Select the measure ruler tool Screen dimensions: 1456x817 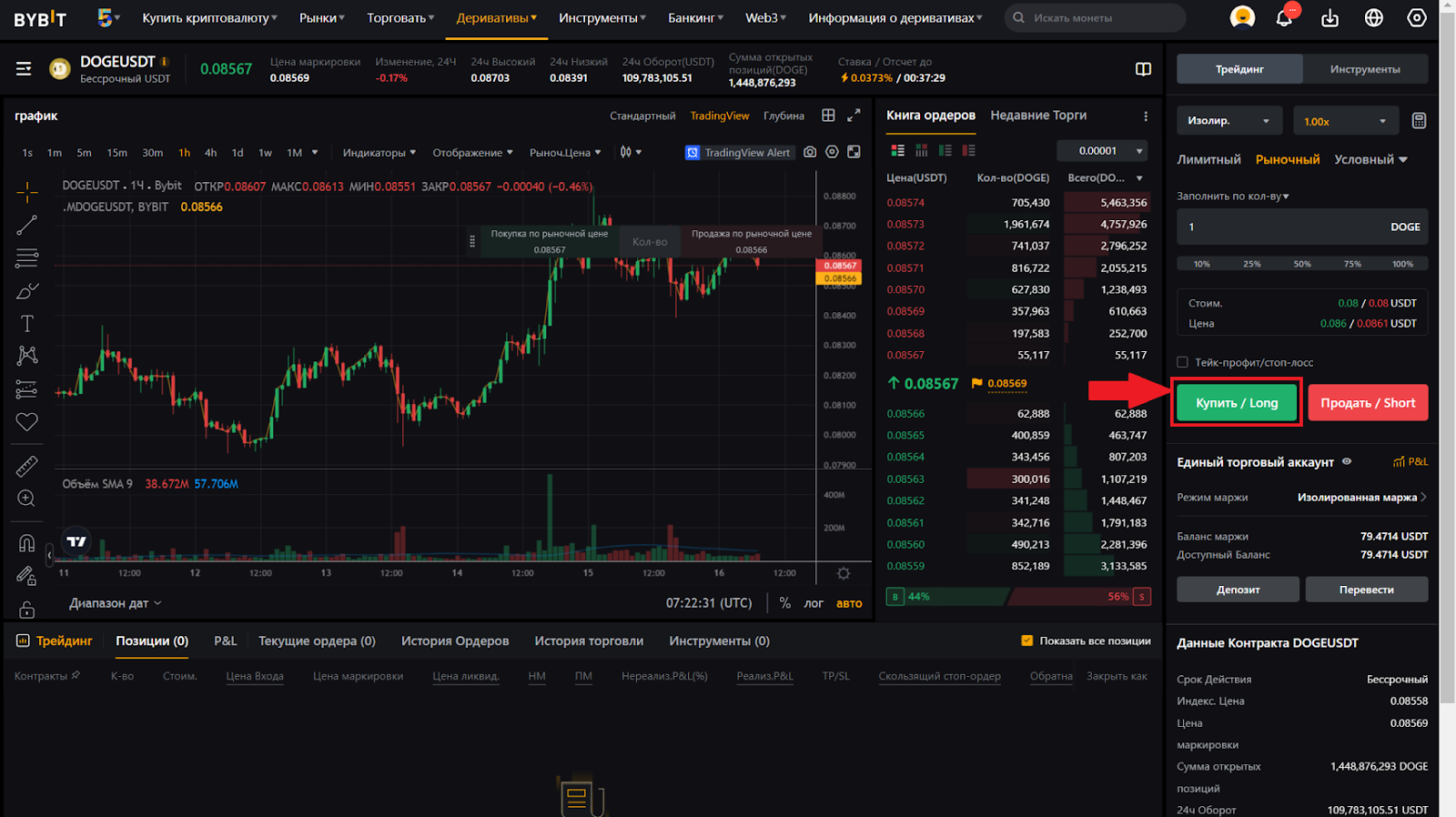pos(26,466)
